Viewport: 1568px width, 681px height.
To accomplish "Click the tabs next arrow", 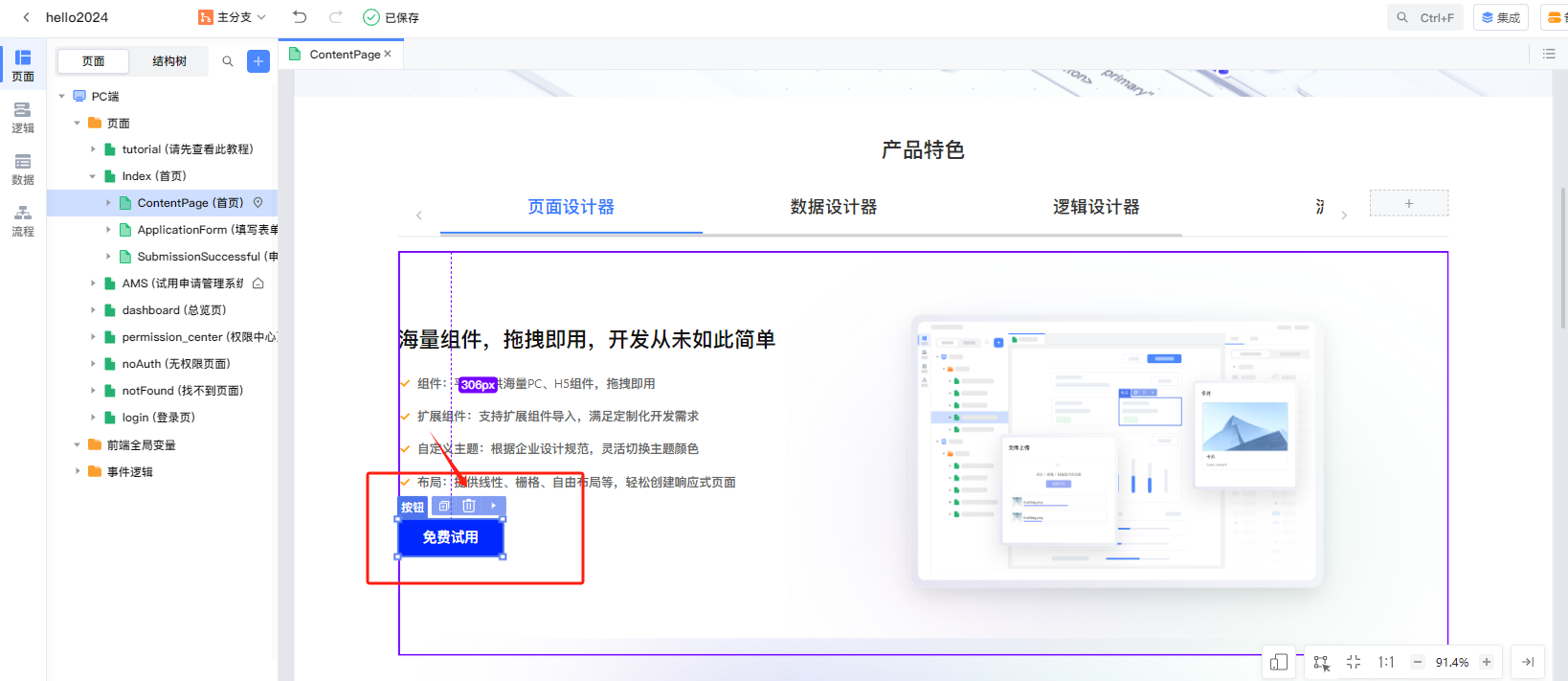I will coord(1344,216).
